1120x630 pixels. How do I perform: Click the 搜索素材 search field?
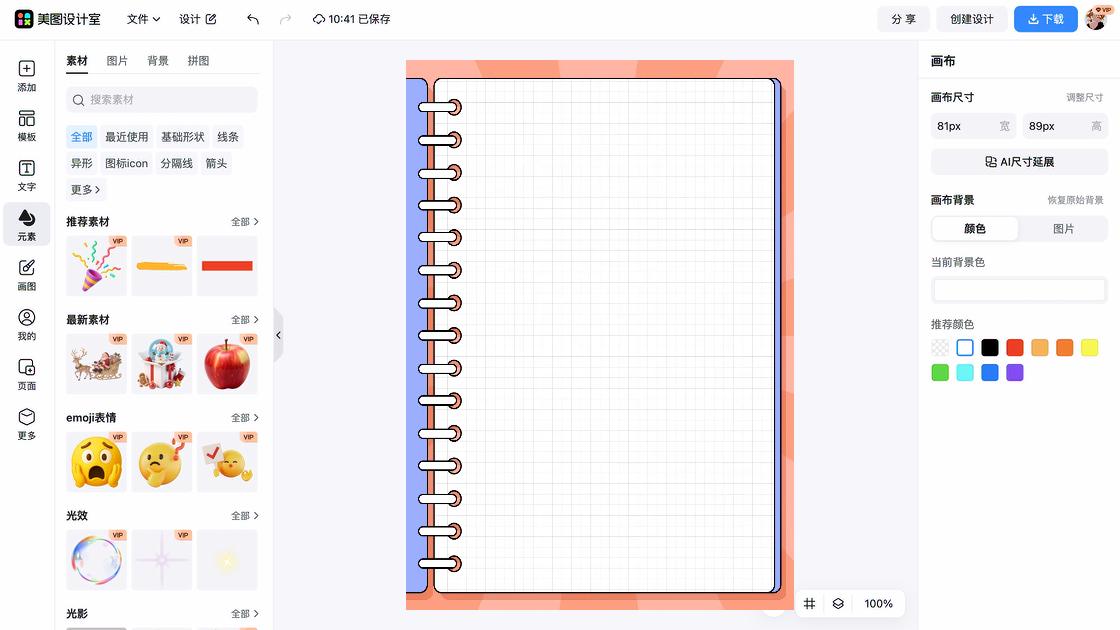tap(161, 100)
